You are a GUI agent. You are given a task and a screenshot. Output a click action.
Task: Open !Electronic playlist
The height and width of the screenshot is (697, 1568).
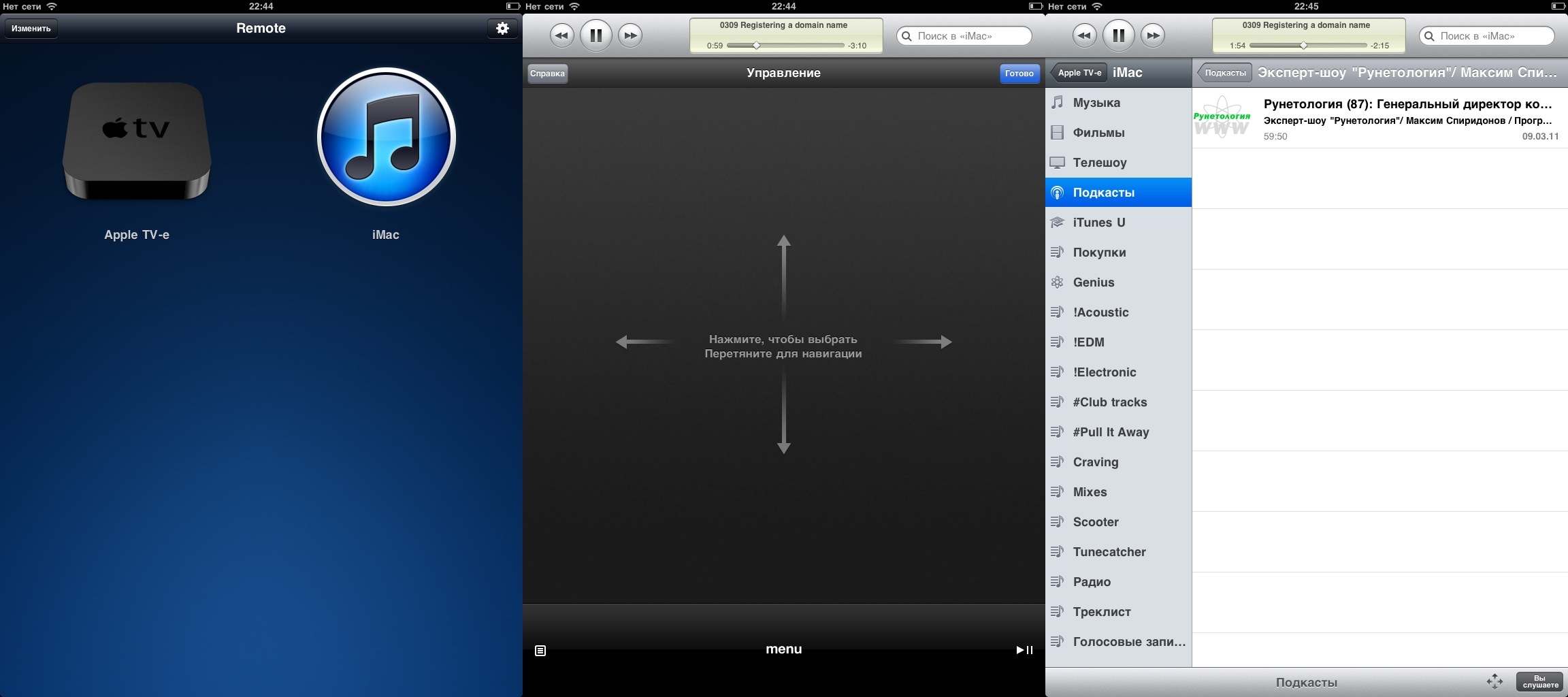point(1118,372)
